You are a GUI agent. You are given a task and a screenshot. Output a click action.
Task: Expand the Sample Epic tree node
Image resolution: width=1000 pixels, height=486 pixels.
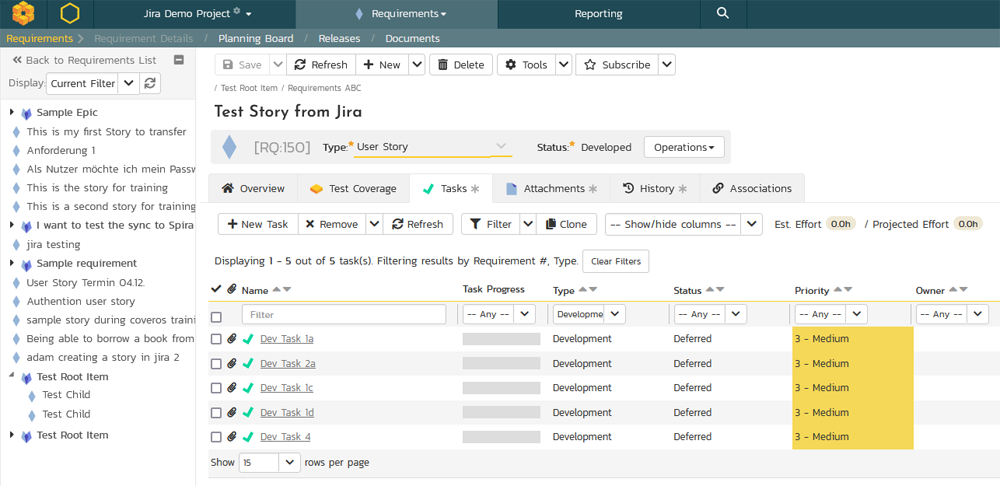[12, 113]
